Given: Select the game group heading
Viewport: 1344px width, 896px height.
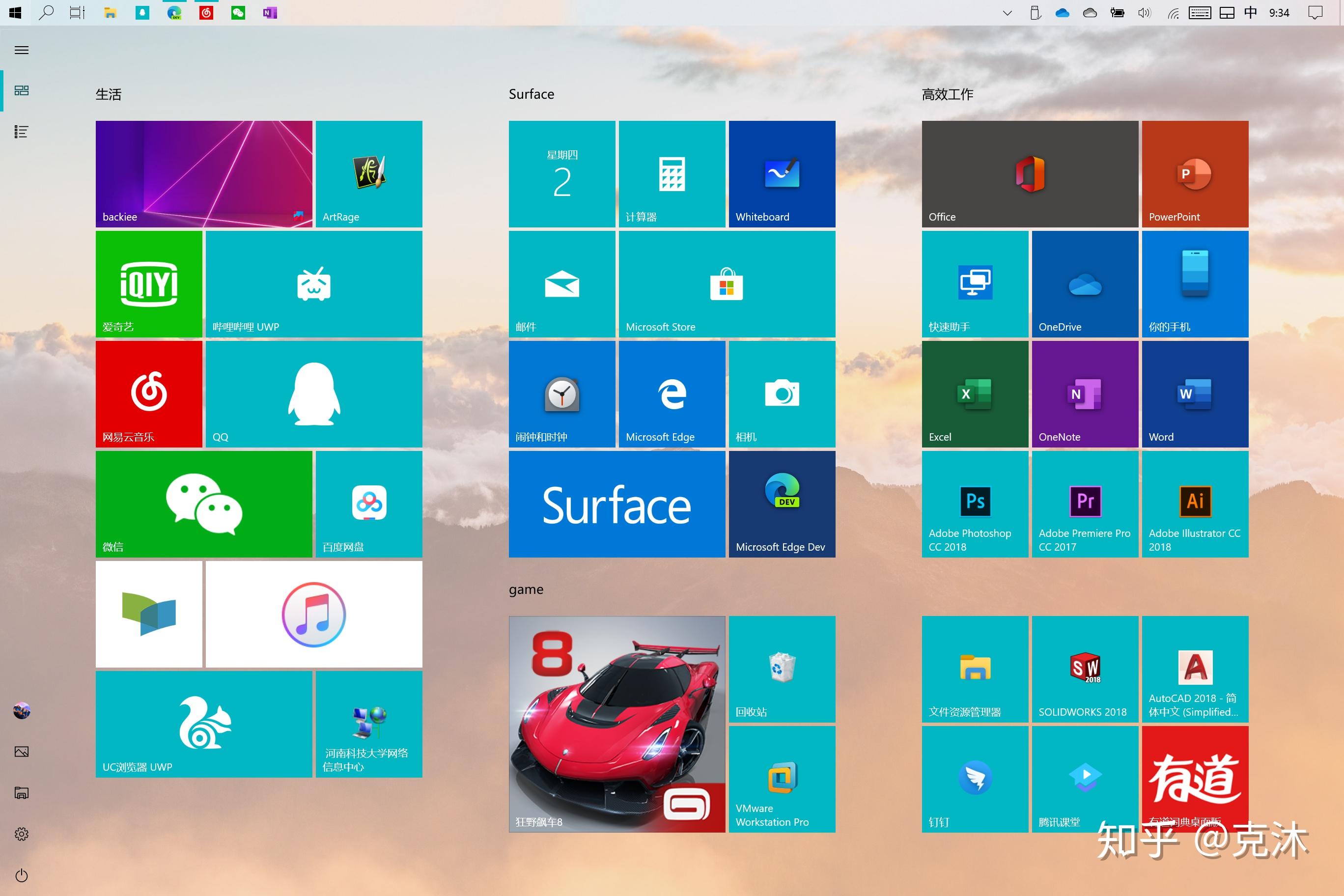Looking at the screenshot, I should point(526,589).
